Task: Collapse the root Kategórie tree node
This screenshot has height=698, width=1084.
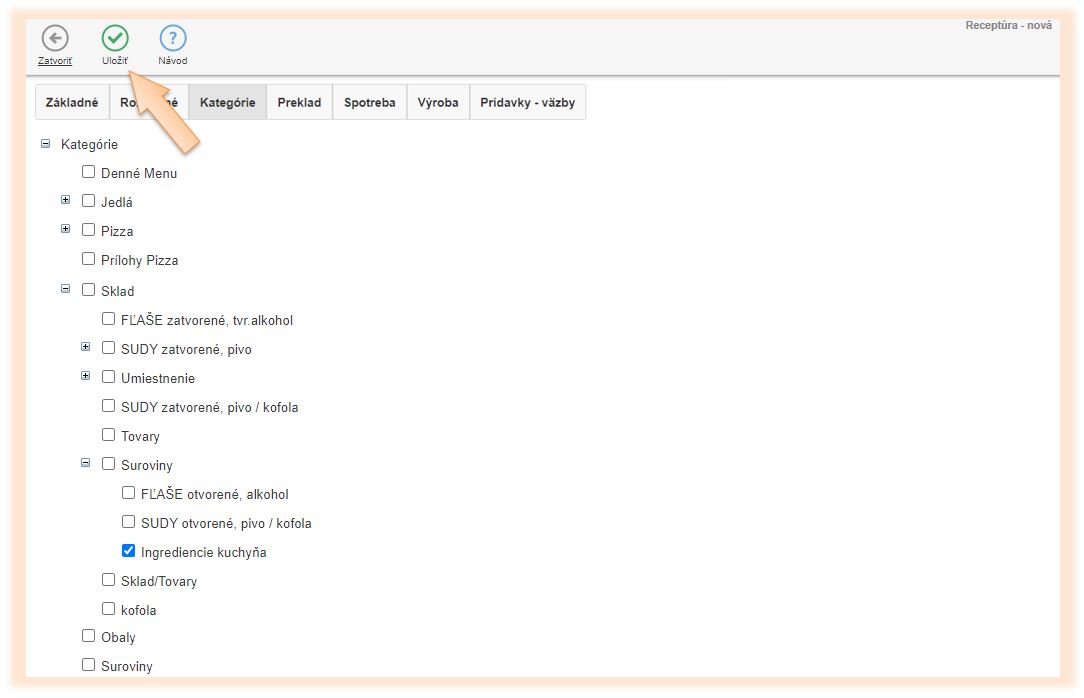Action: [45, 144]
